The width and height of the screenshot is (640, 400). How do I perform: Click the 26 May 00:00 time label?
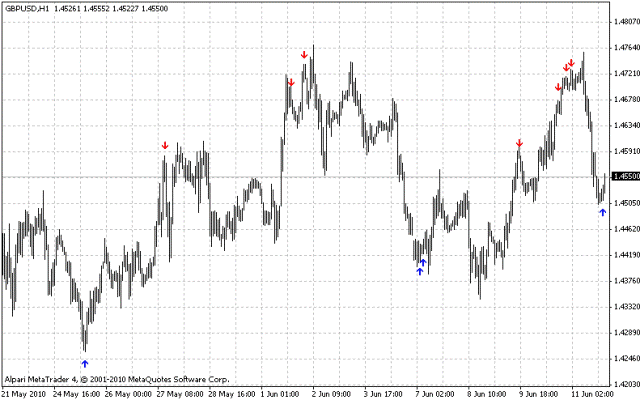[130, 393]
